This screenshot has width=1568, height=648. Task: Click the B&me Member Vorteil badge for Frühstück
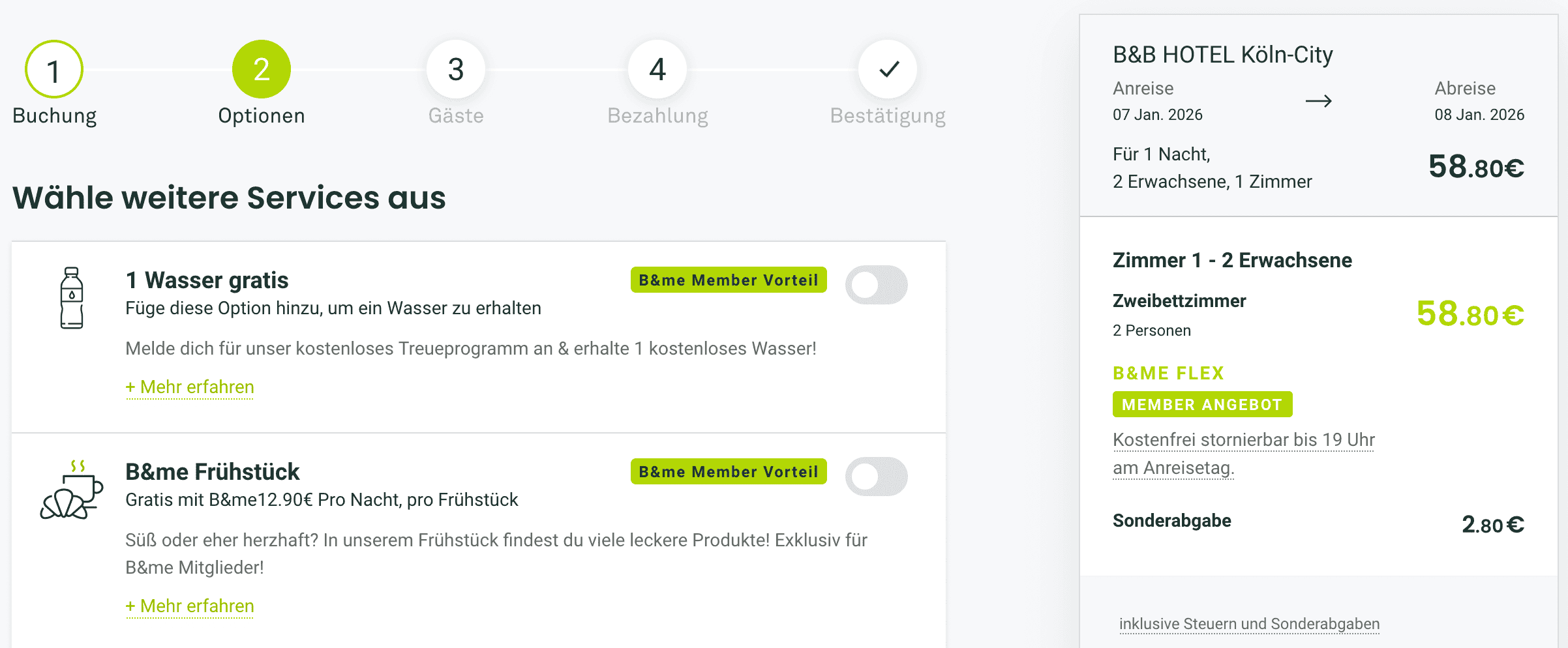coord(729,472)
